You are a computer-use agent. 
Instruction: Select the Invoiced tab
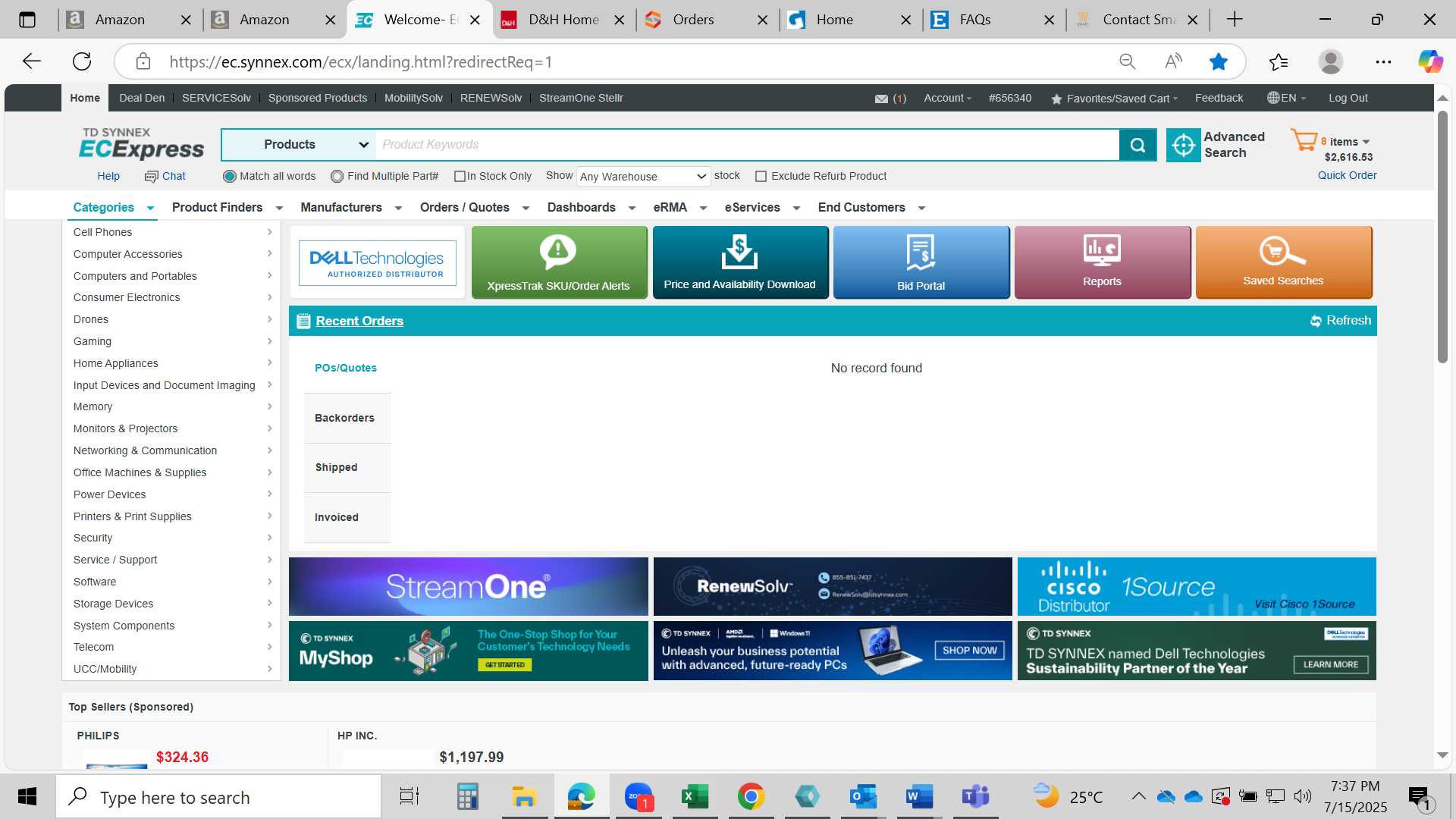pos(347,517)
